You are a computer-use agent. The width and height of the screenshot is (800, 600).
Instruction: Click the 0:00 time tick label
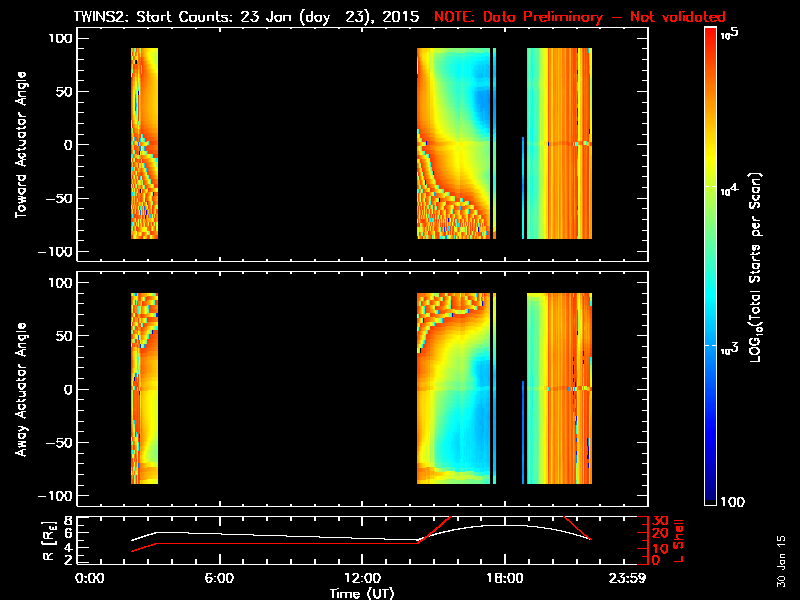click(x=90, y=579)
